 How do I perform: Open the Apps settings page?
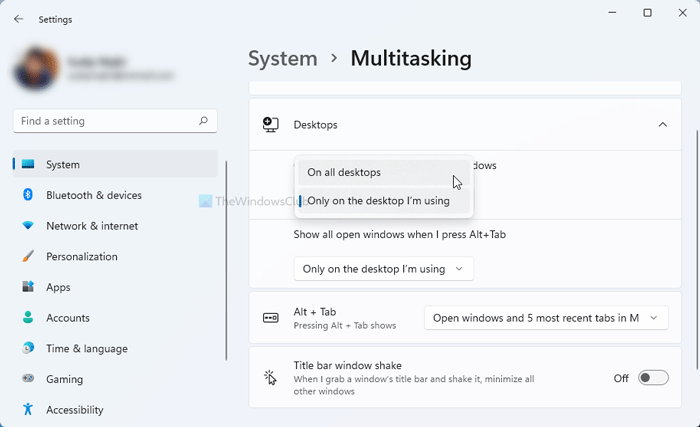(58, 287)
